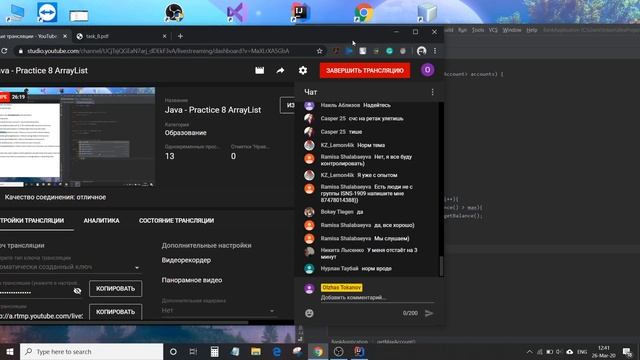
Task: Open Tools menu in IntelliJ
Action: 478,30
